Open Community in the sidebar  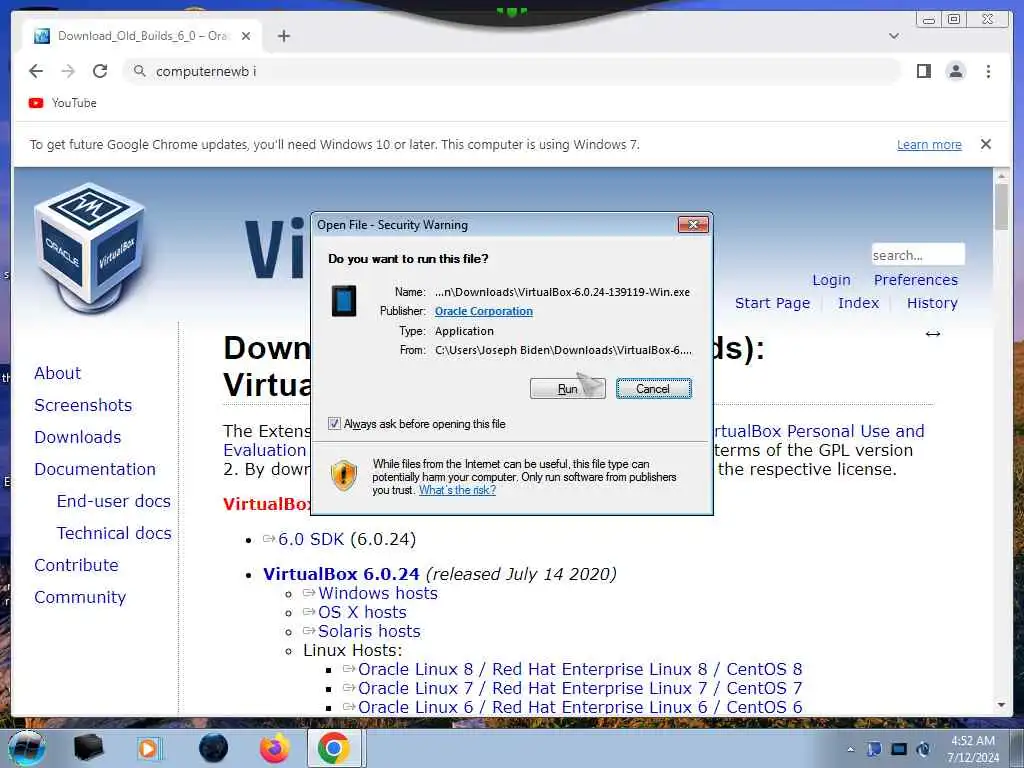pos(80,598)
